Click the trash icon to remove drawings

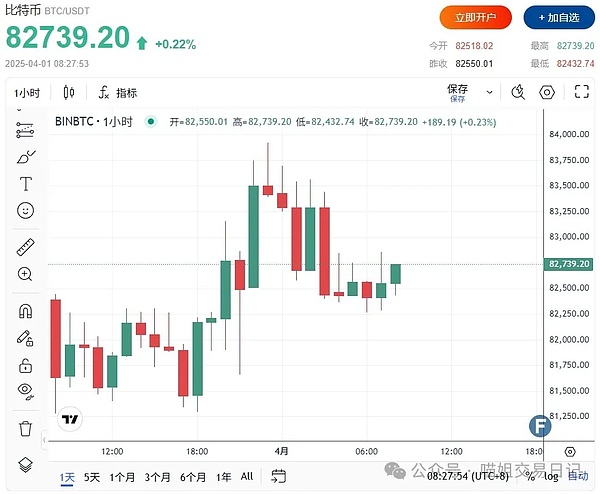click(26, 428)
